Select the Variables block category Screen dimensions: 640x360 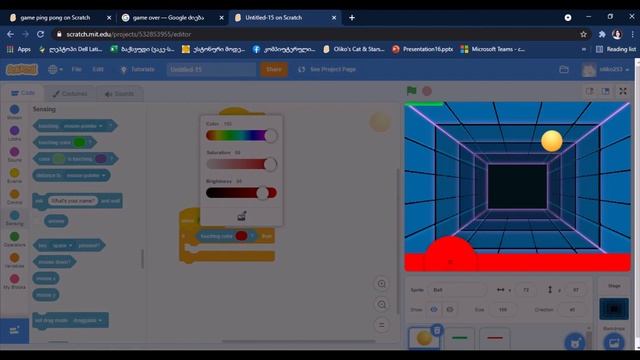(14, 260)
